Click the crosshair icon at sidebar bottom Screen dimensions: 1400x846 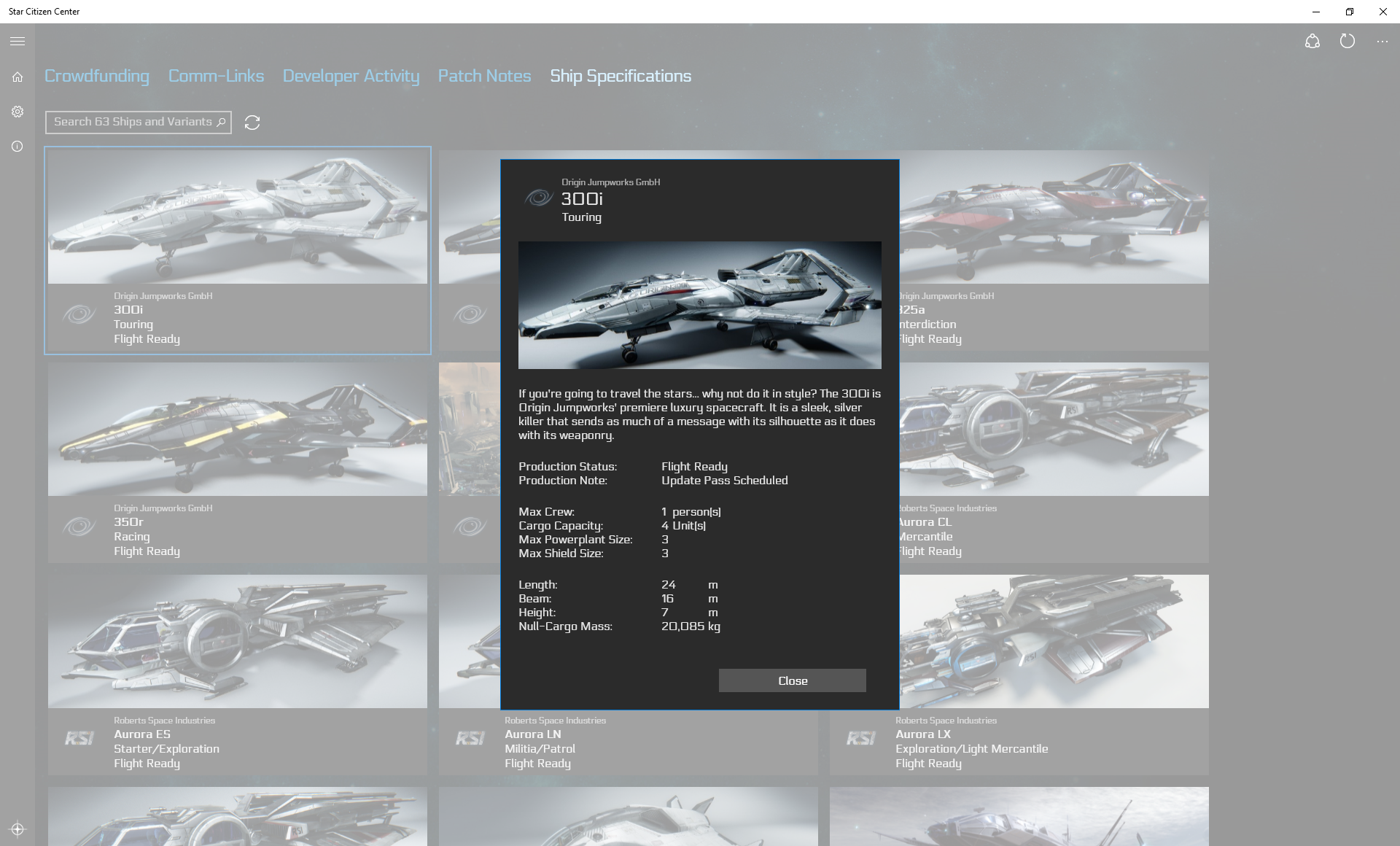(17, 829)
